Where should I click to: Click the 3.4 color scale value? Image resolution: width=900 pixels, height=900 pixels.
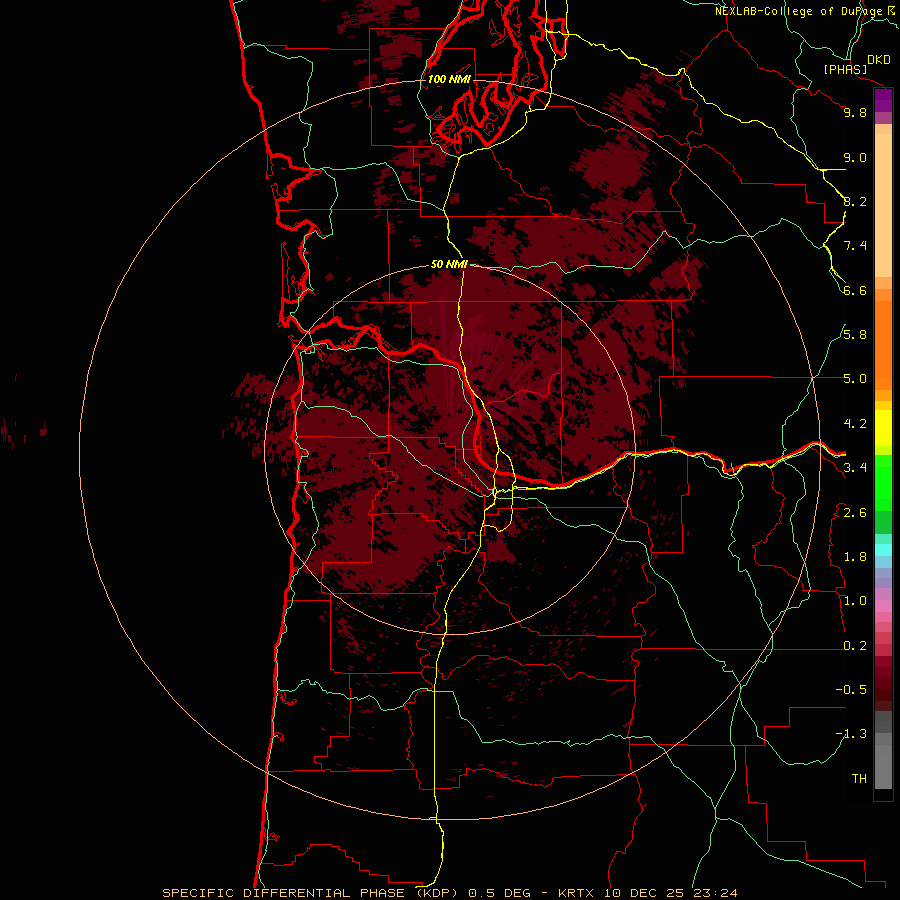(x=855, y=468)
